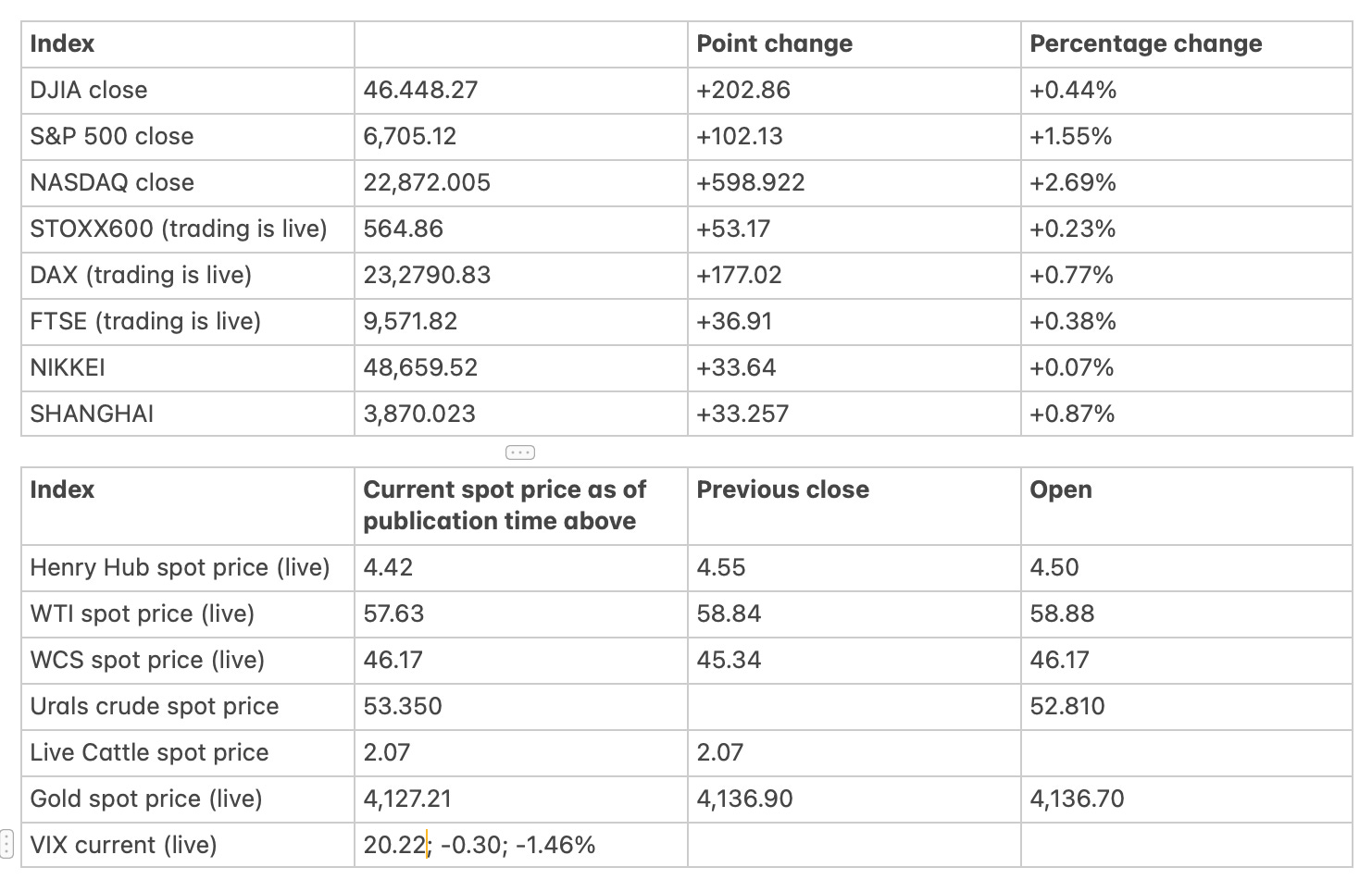Click the NIKKEI value 48,659.52 cell
This screenshot has height=892, width=1372.
pos(521,368)
